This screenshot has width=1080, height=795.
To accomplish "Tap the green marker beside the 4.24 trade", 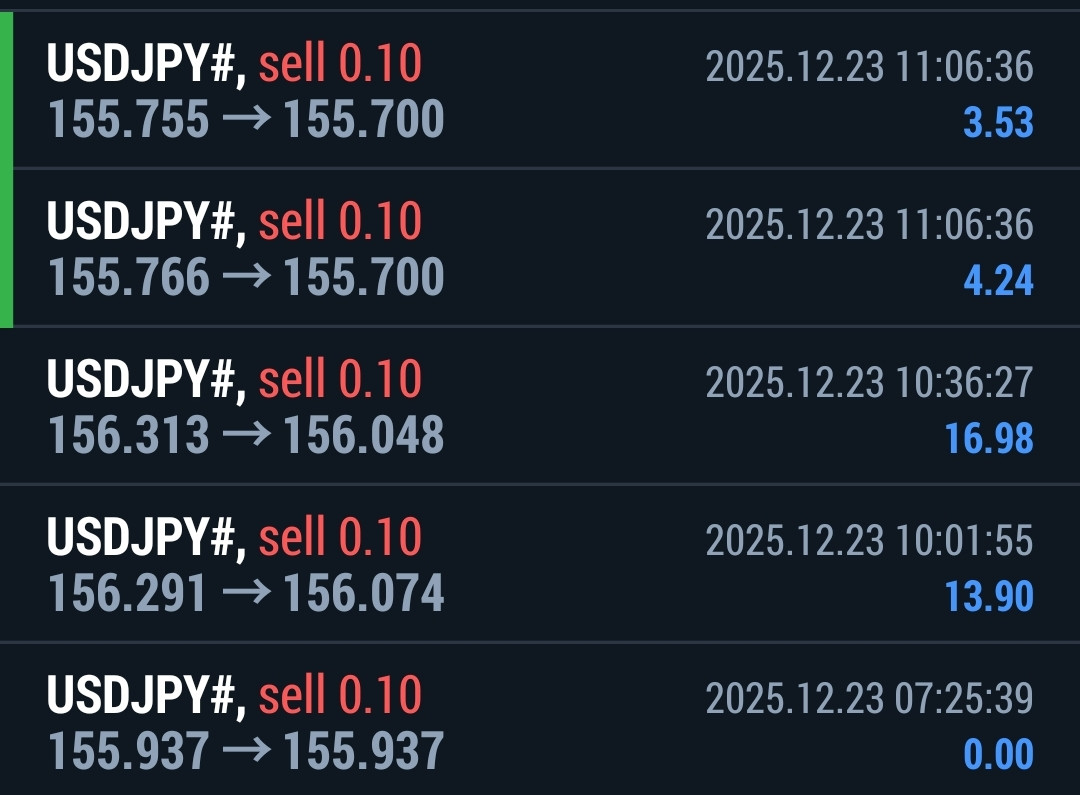I will [x=6, y=248].
